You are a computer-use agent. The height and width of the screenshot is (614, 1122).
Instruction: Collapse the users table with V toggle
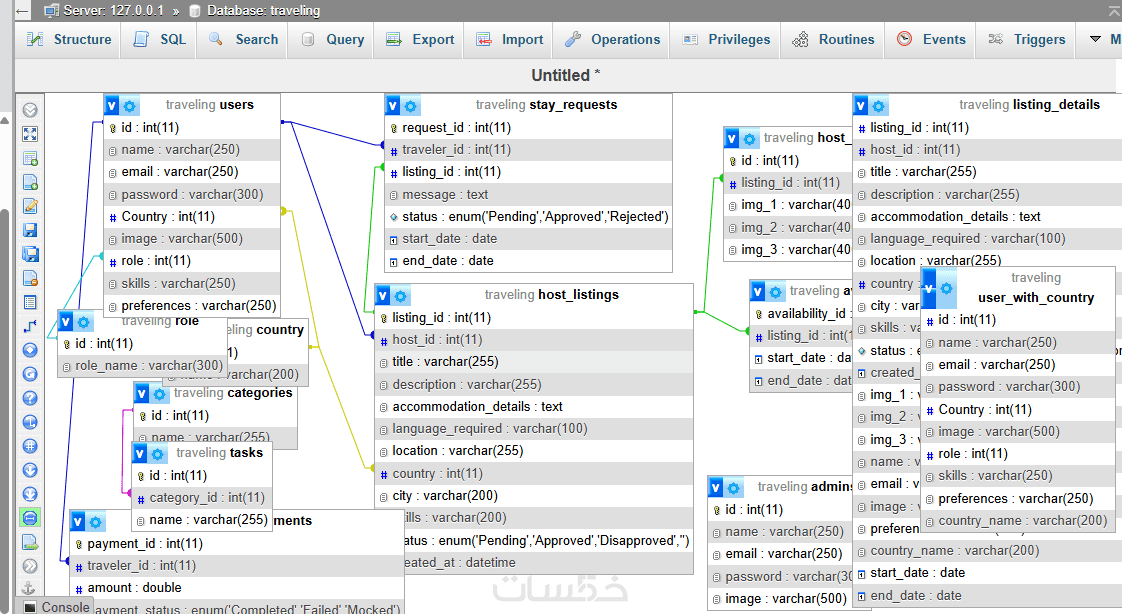[x=112, y=106]
